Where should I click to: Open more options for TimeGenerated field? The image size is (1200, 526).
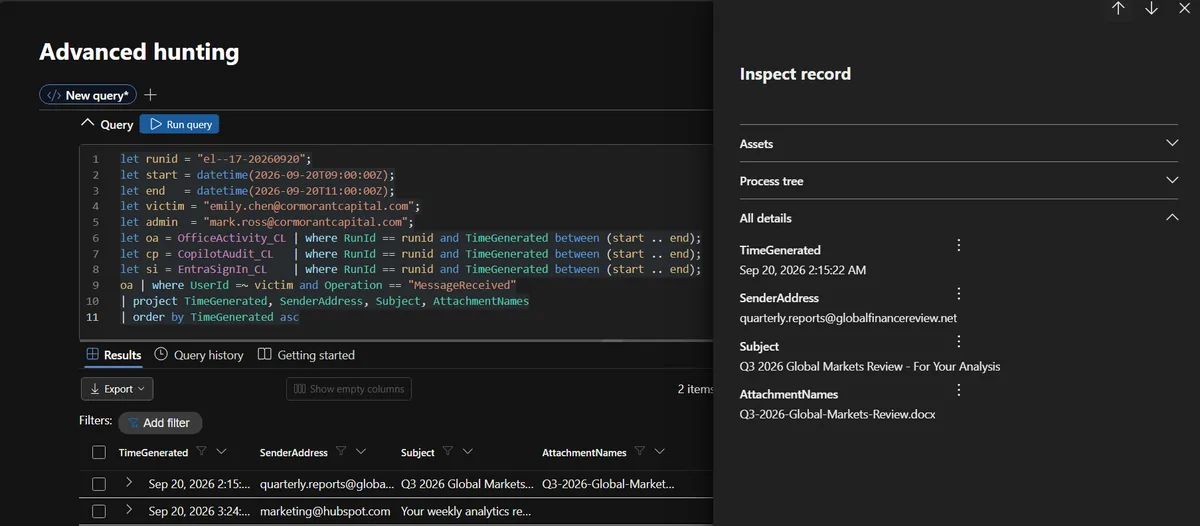tap(958, 245)
